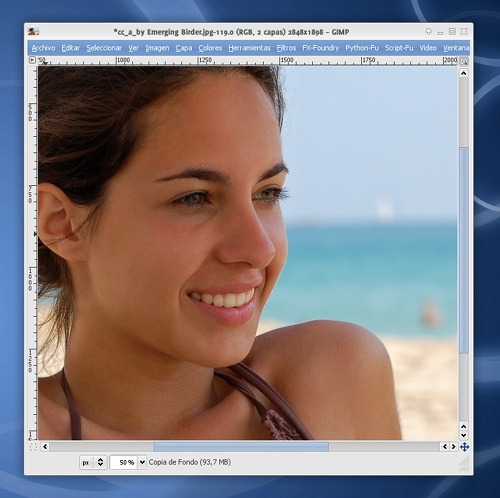
Task: Open the Ver menu
Action: [133, 48]
